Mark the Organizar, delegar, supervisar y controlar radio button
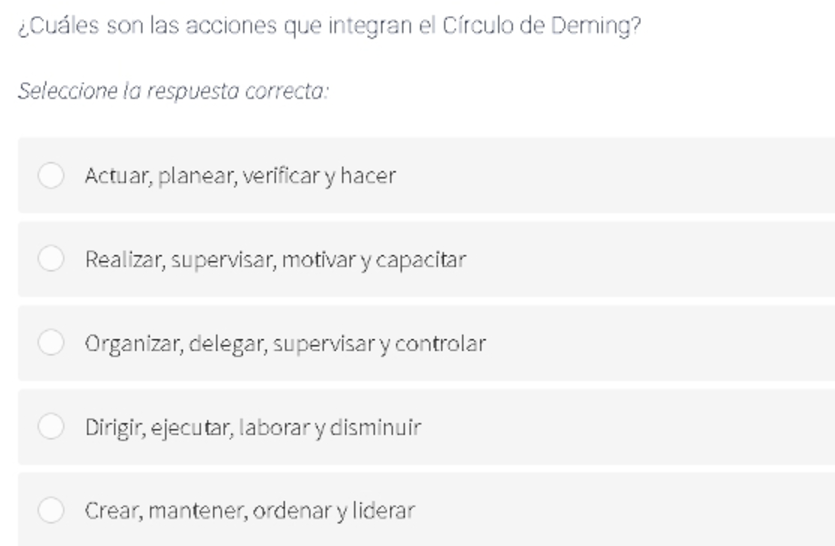835x546 pixels. point(51,343)
